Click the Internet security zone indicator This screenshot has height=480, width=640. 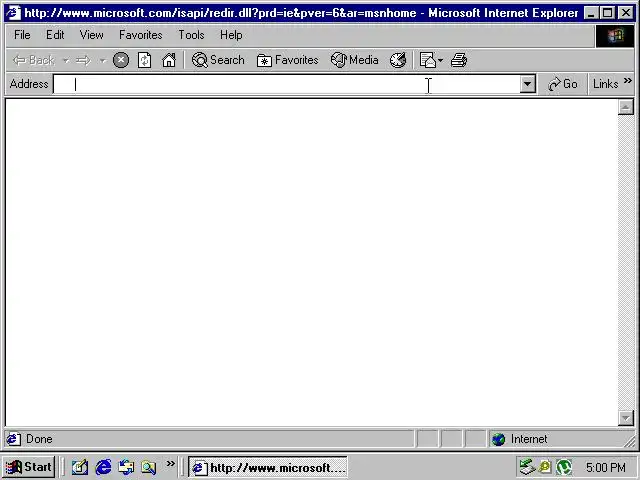(x=519, y=439)
